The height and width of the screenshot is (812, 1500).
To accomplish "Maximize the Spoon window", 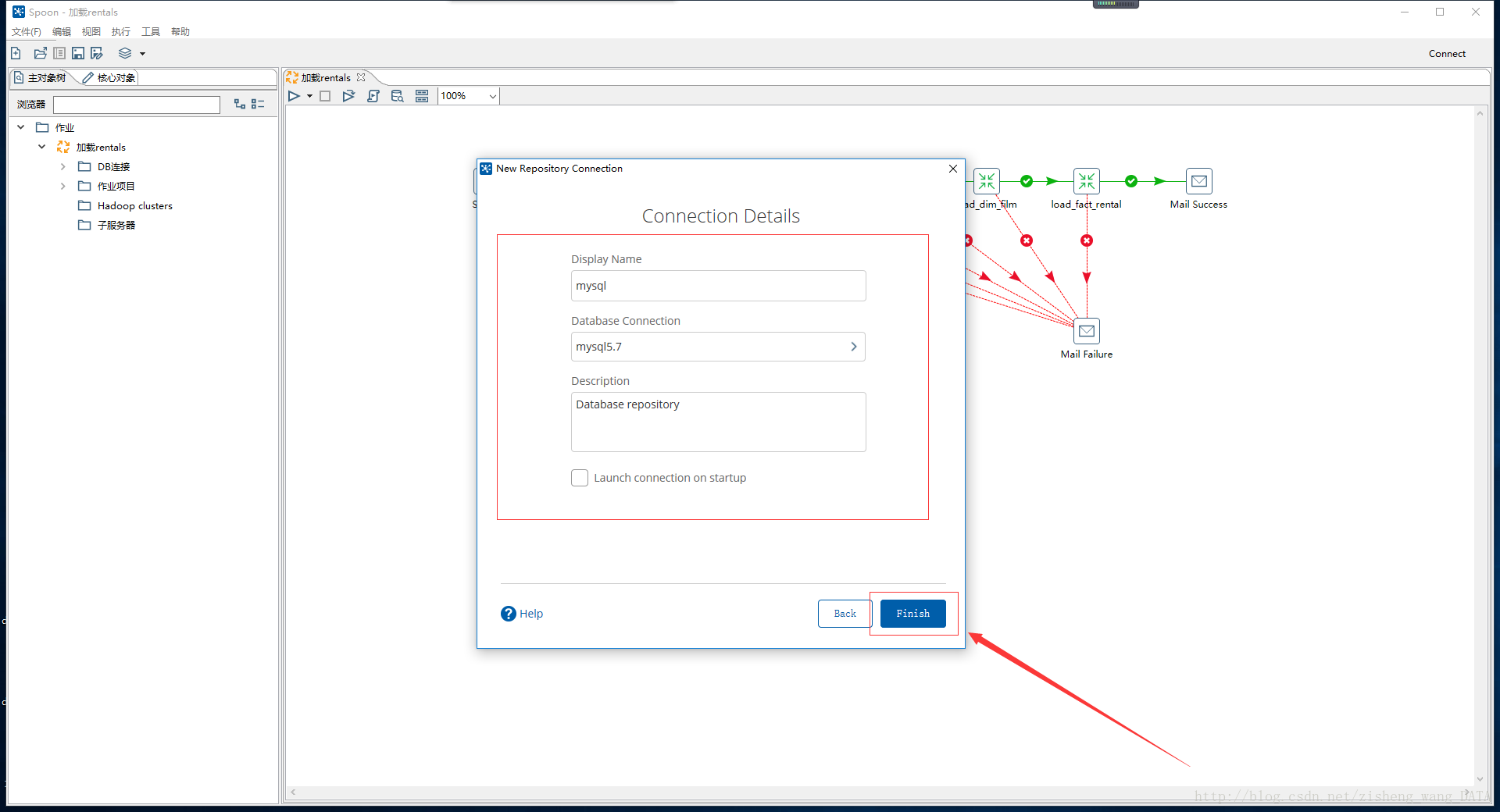I will pos(1440,12).
